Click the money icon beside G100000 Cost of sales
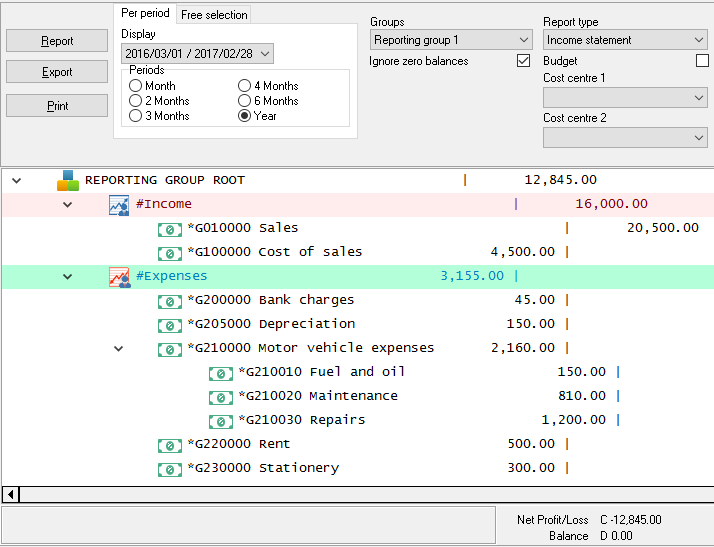Viewport: 714px width, 547px height. point(169,253)
